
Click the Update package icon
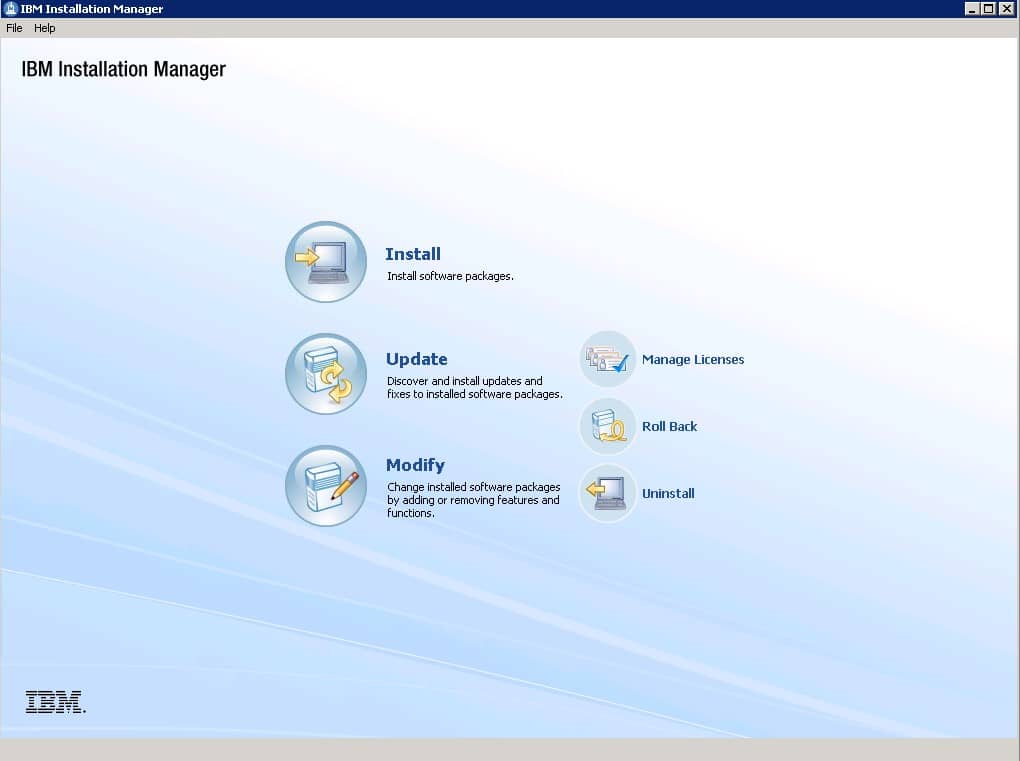coord(326,373)
